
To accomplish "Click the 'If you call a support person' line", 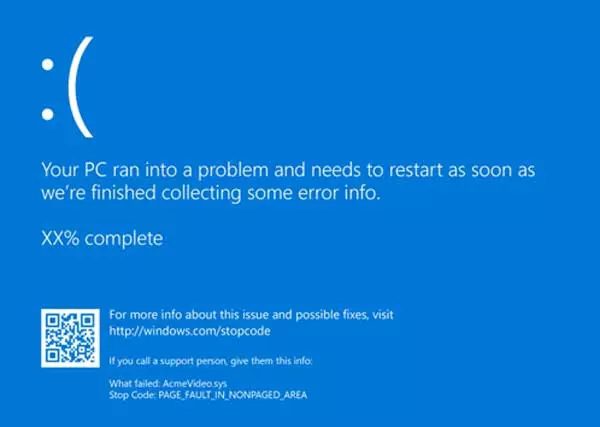I will click(210, 361).
